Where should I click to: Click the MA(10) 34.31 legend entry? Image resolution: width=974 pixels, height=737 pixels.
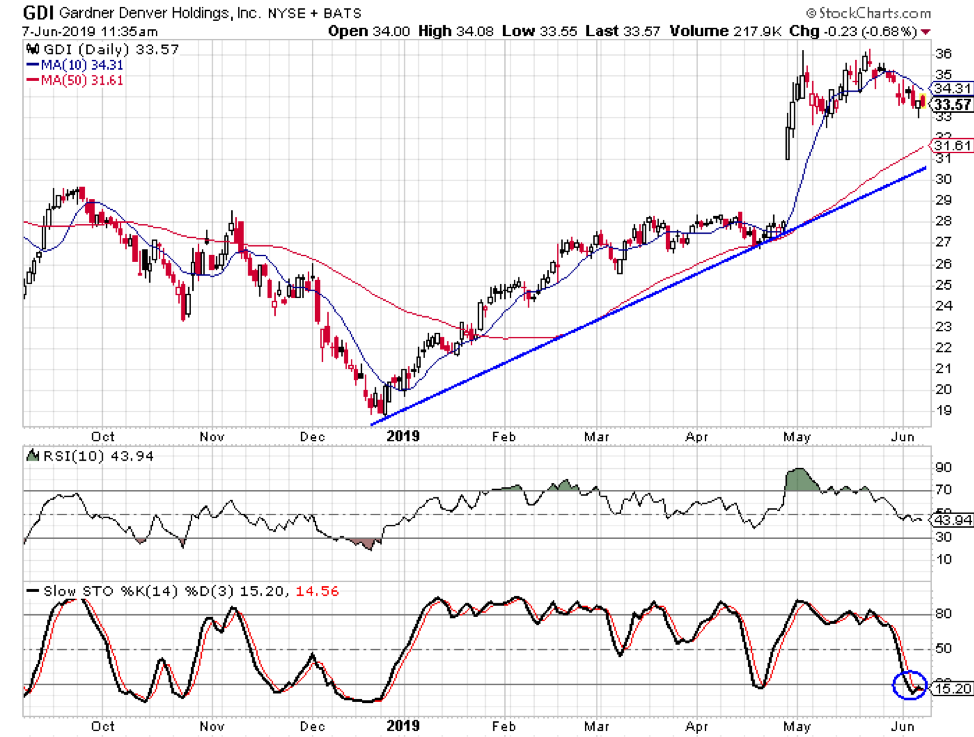click(75, 65)
